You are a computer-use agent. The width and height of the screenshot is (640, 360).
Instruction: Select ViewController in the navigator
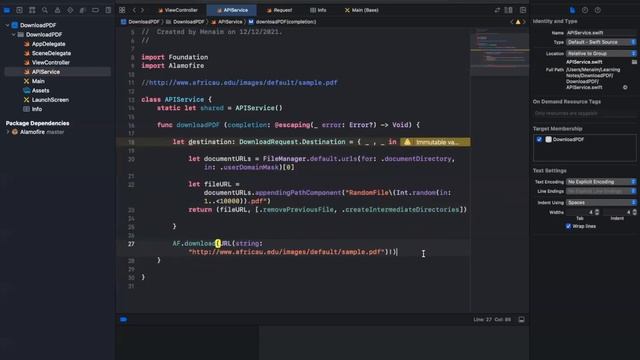click(51, 63)
